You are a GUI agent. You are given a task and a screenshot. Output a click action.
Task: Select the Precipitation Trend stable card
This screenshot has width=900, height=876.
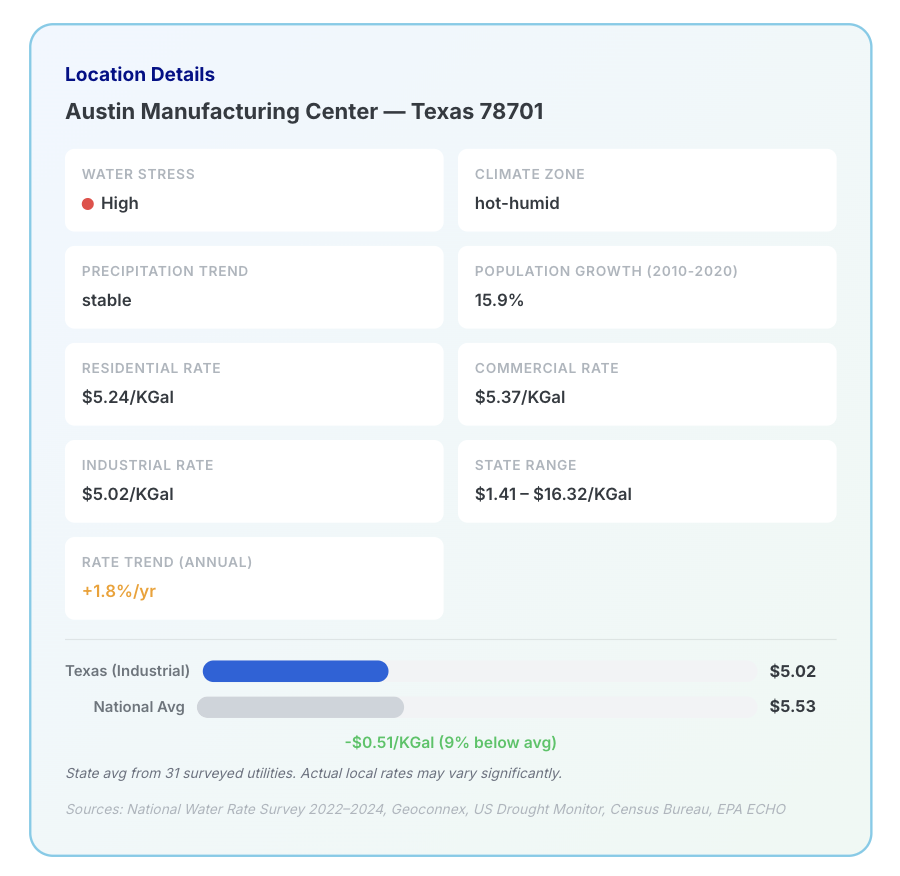(x=254, y=287)
